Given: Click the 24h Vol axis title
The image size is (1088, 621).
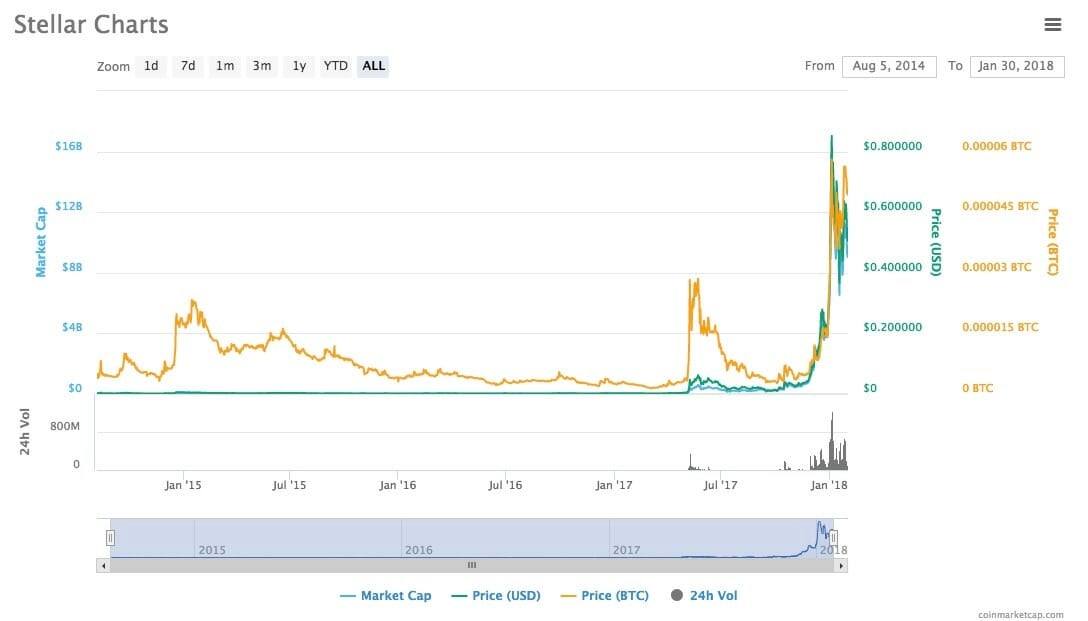Looking at the screenshot, I should pos(25,432).
